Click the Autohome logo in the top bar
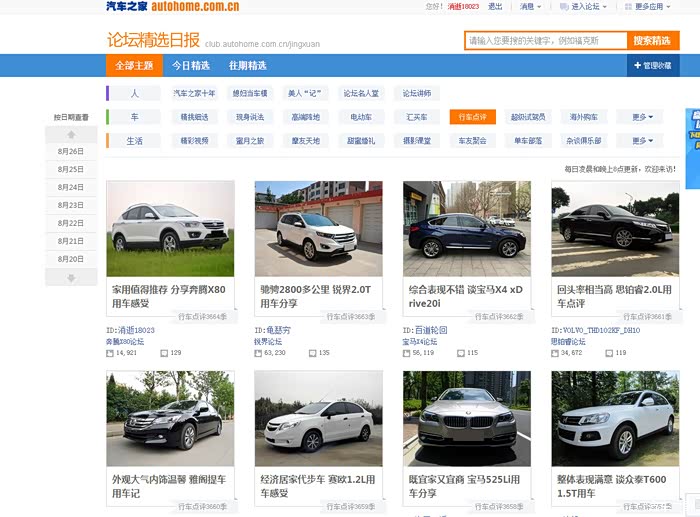The image size is (700, 517). pos(173,7)
